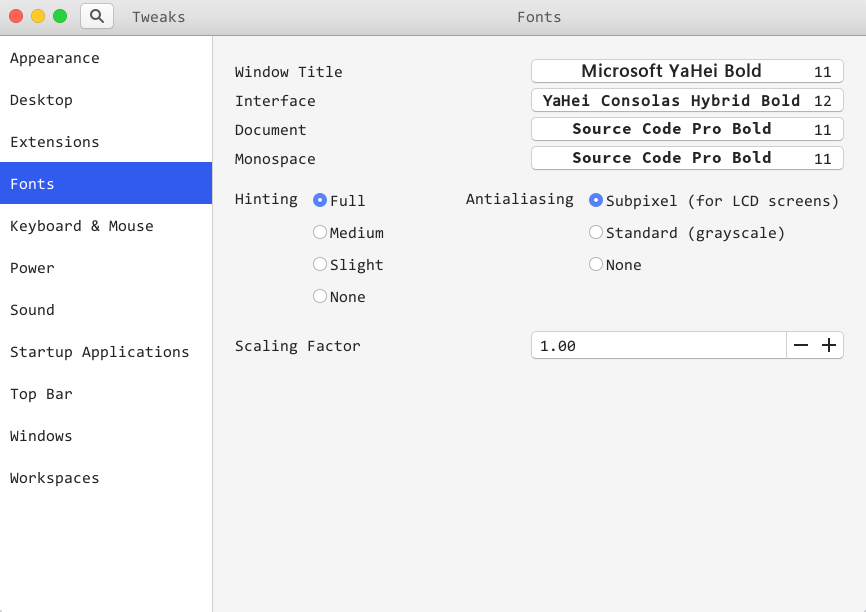Open the Monospace font chooser
The width and height of the screenshot is (866, 612).
[x=687, y=159]
